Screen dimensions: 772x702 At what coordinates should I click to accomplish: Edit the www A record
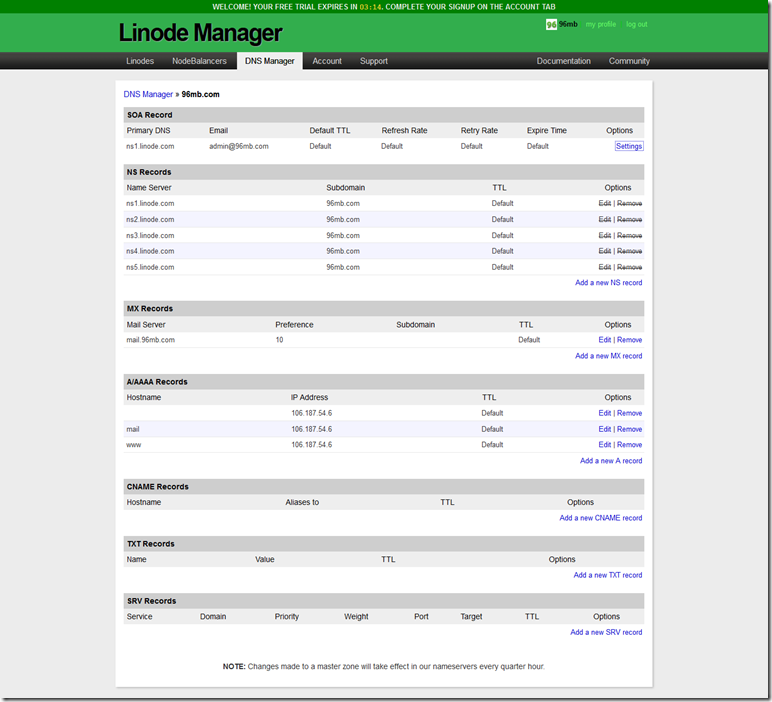pyautogui.click(x=605, y=445)
